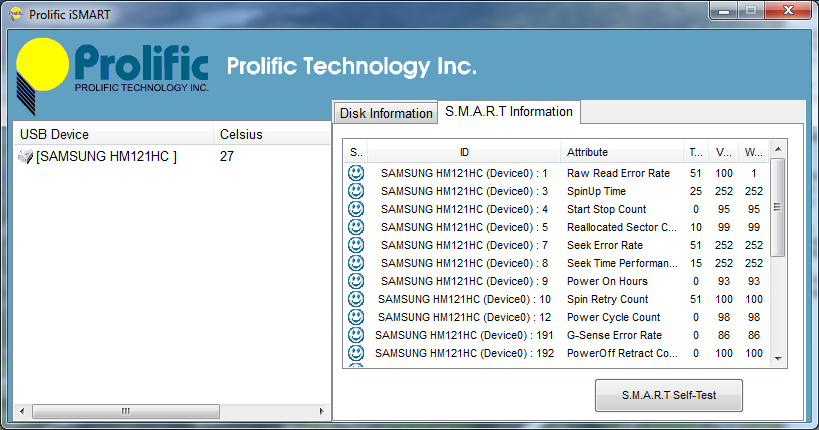Click smiley icon beside Reallocated Sector Count
Screen dimensions: 819x430
355,227
